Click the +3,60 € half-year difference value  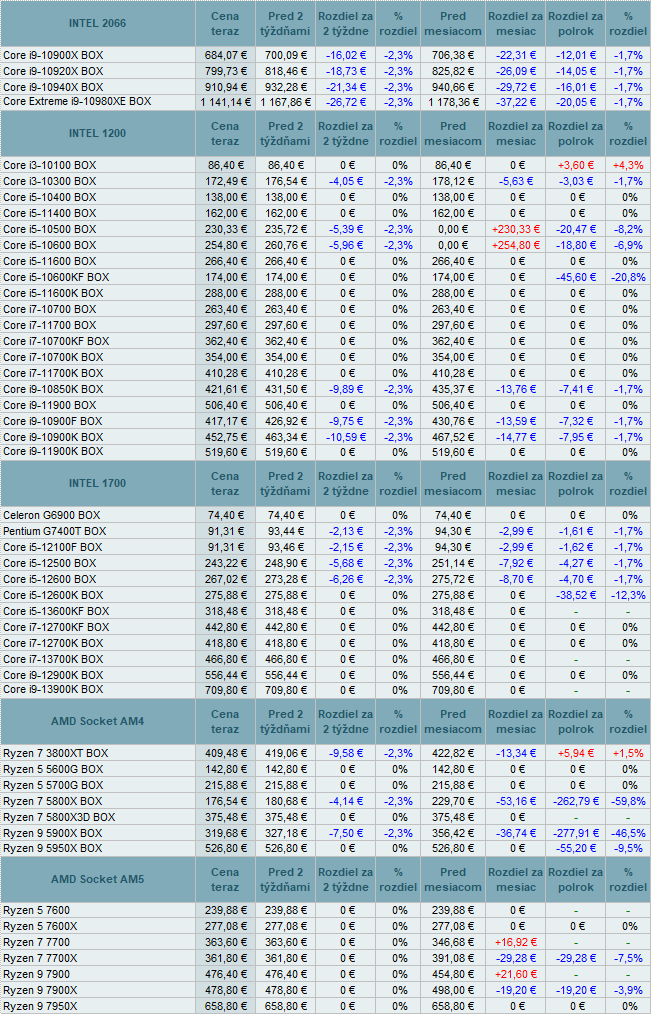pos(575,166)
